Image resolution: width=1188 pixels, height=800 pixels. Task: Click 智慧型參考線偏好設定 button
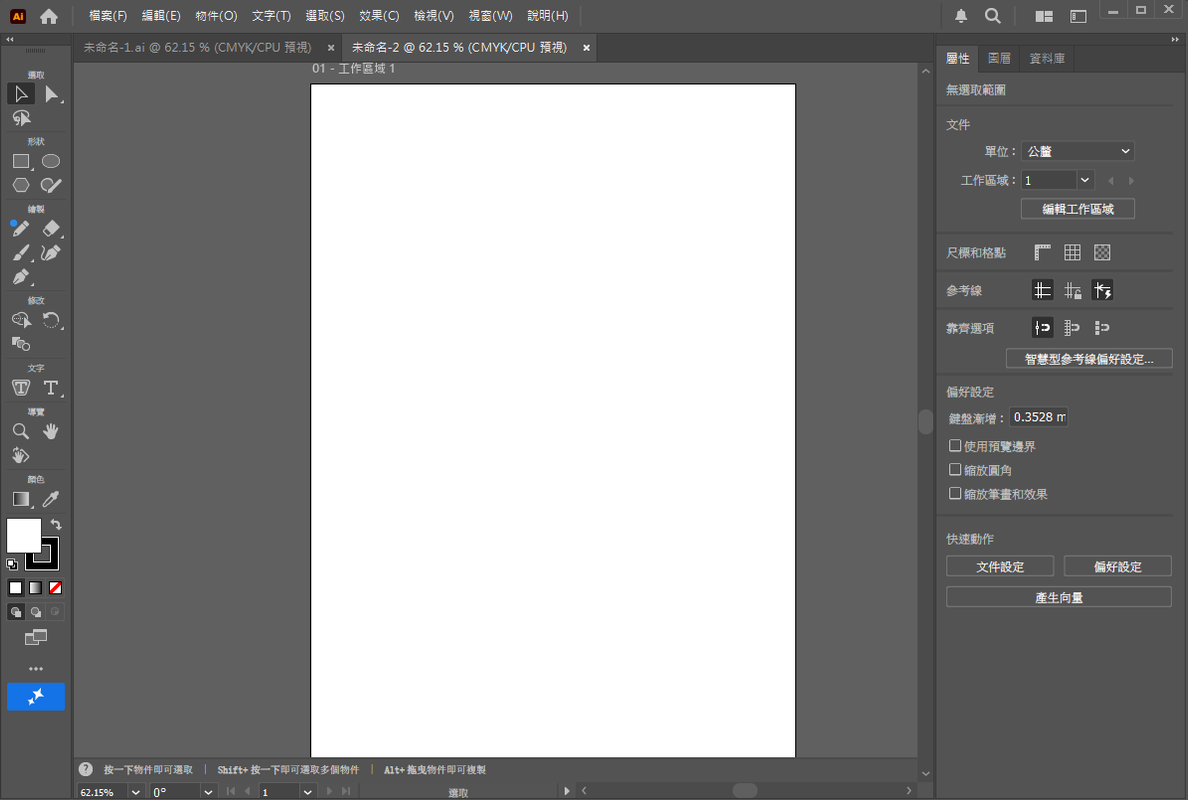click(1089, 359)
